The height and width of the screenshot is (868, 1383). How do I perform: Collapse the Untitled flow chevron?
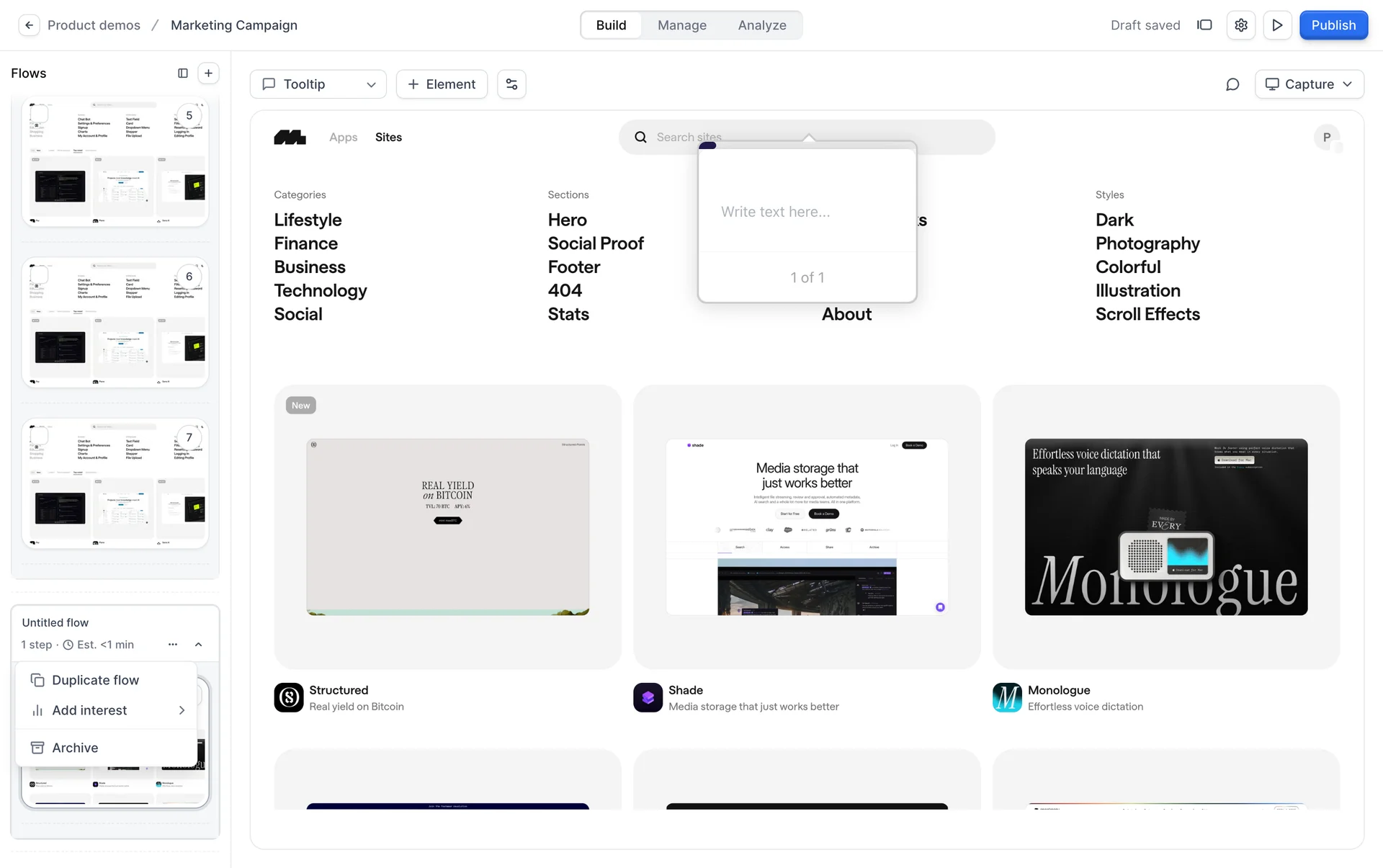(x=199, y=645)
